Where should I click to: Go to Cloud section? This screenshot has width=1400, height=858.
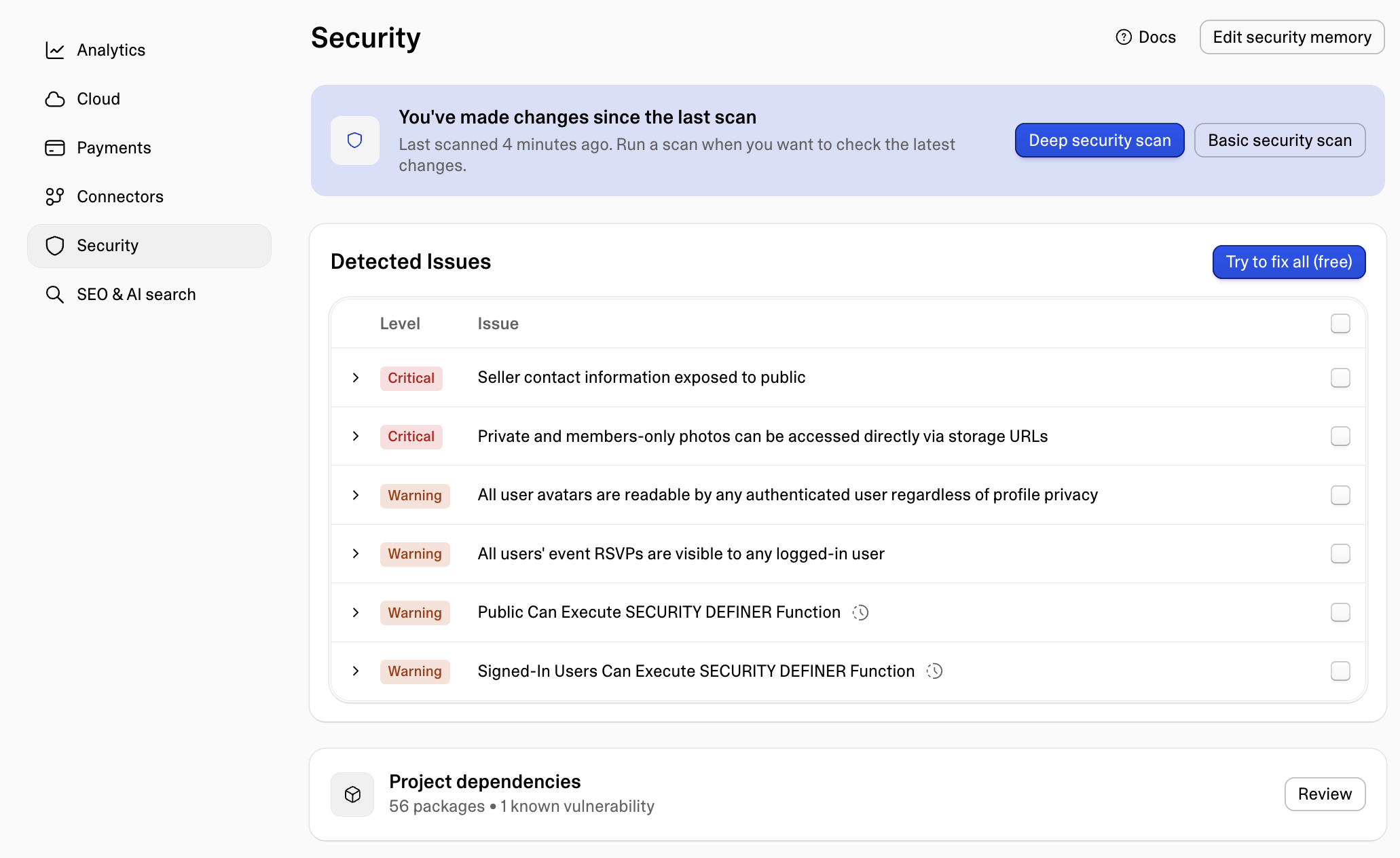tap(149, 99)
